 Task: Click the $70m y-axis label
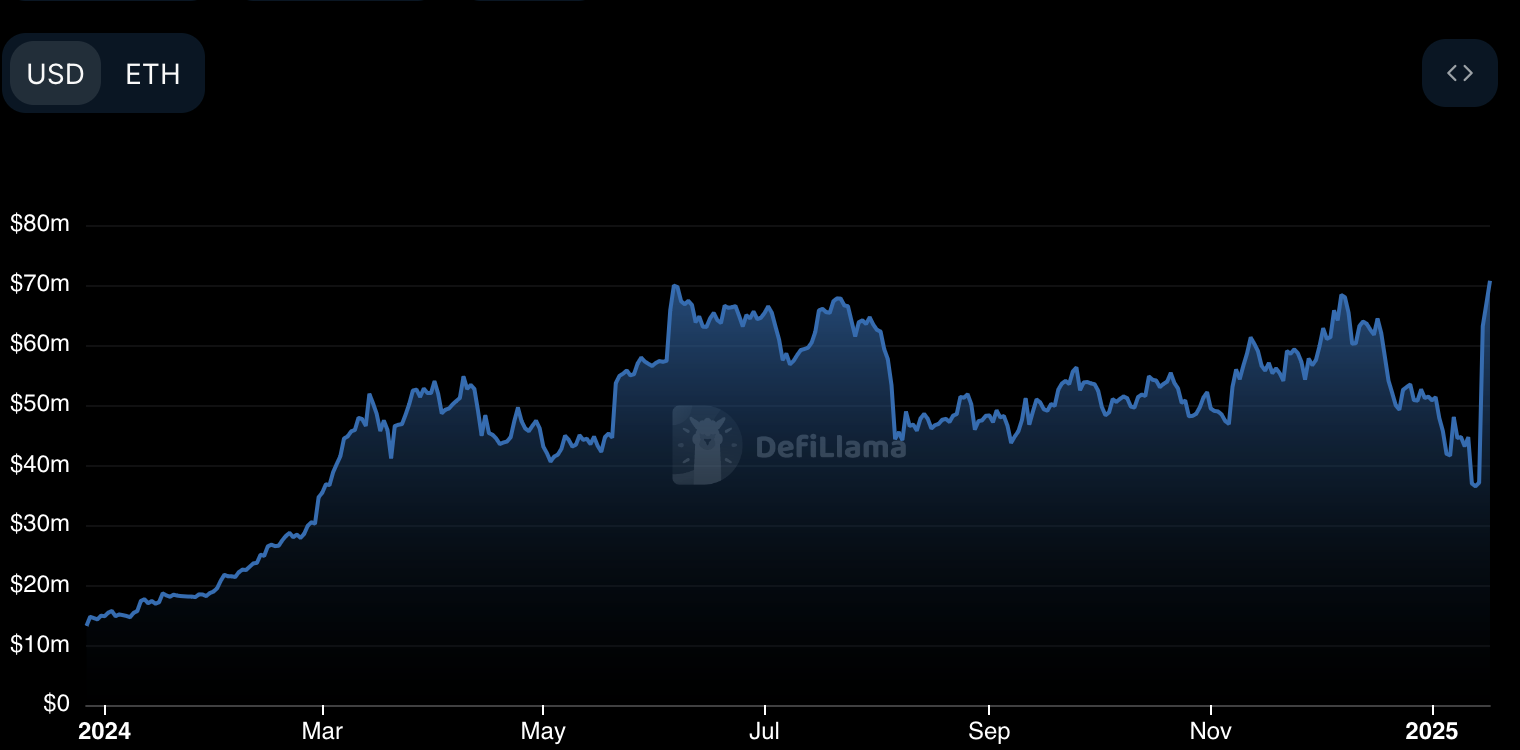coord(40,284)
